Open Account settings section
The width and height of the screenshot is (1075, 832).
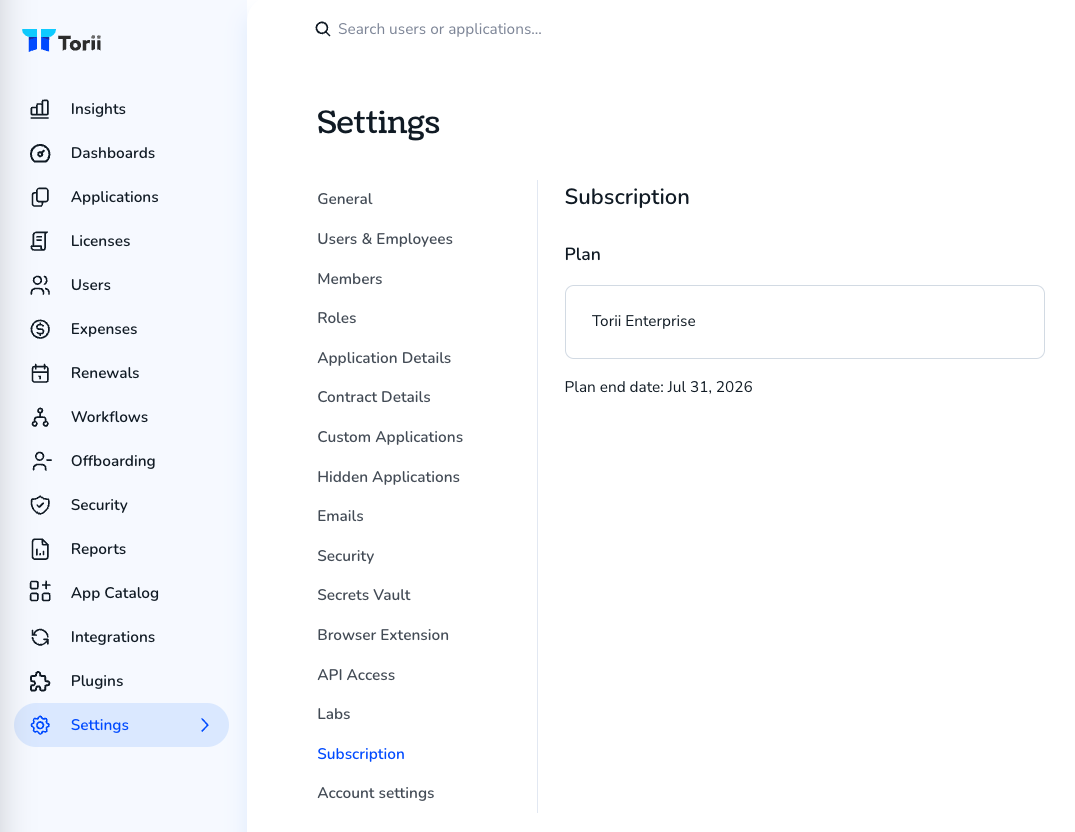(x=376, y=793)
